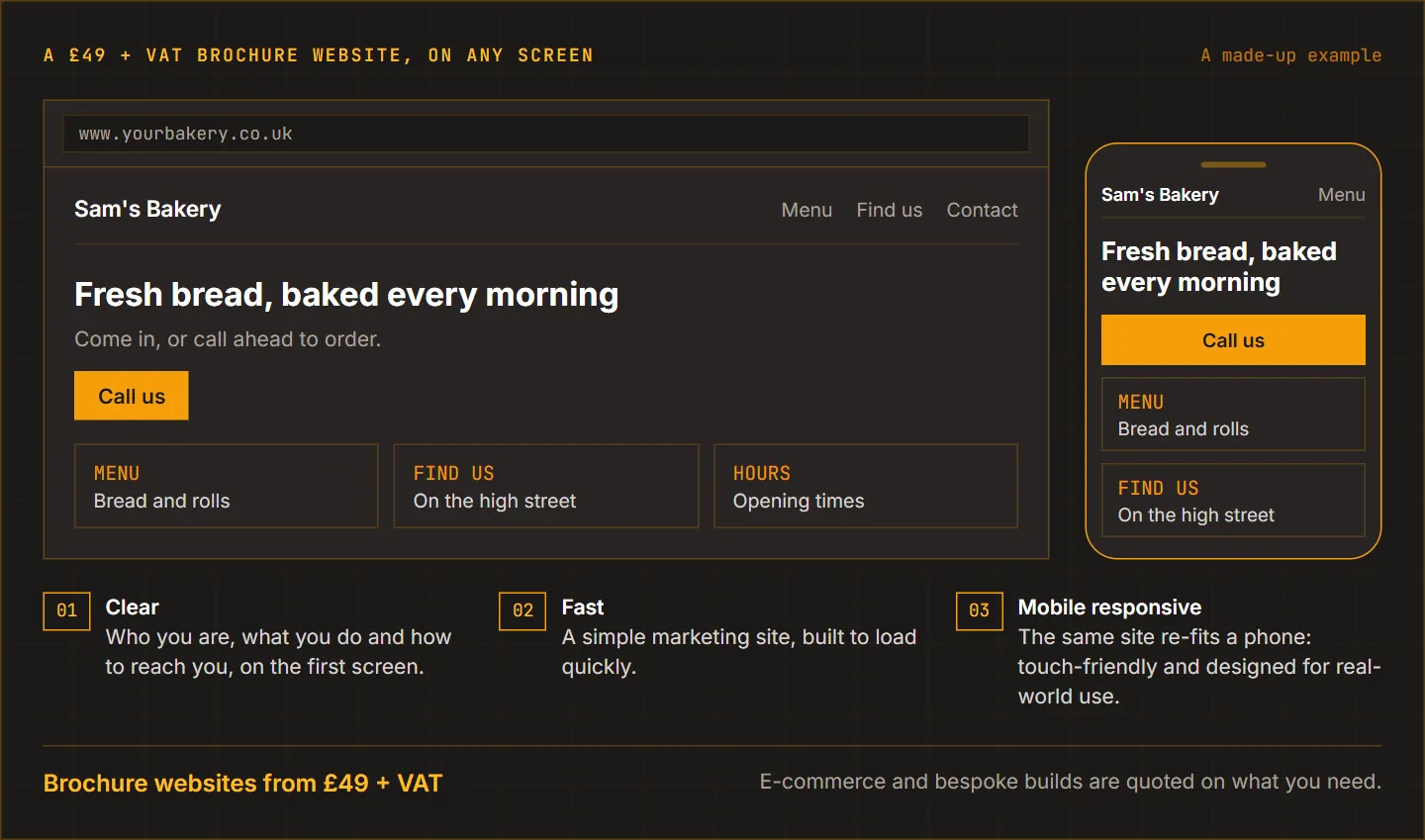The width and height of the screenshot is (1425, 840).
Task: Open Menu link in desktop browser navigation
Action: [x=807, y=210]
